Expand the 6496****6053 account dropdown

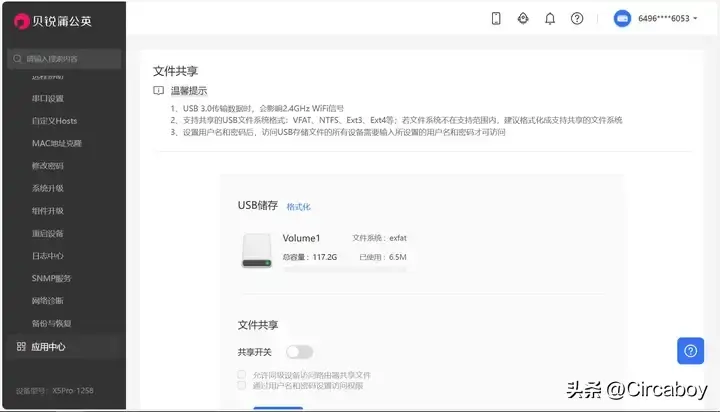click(x=668, y=18)
